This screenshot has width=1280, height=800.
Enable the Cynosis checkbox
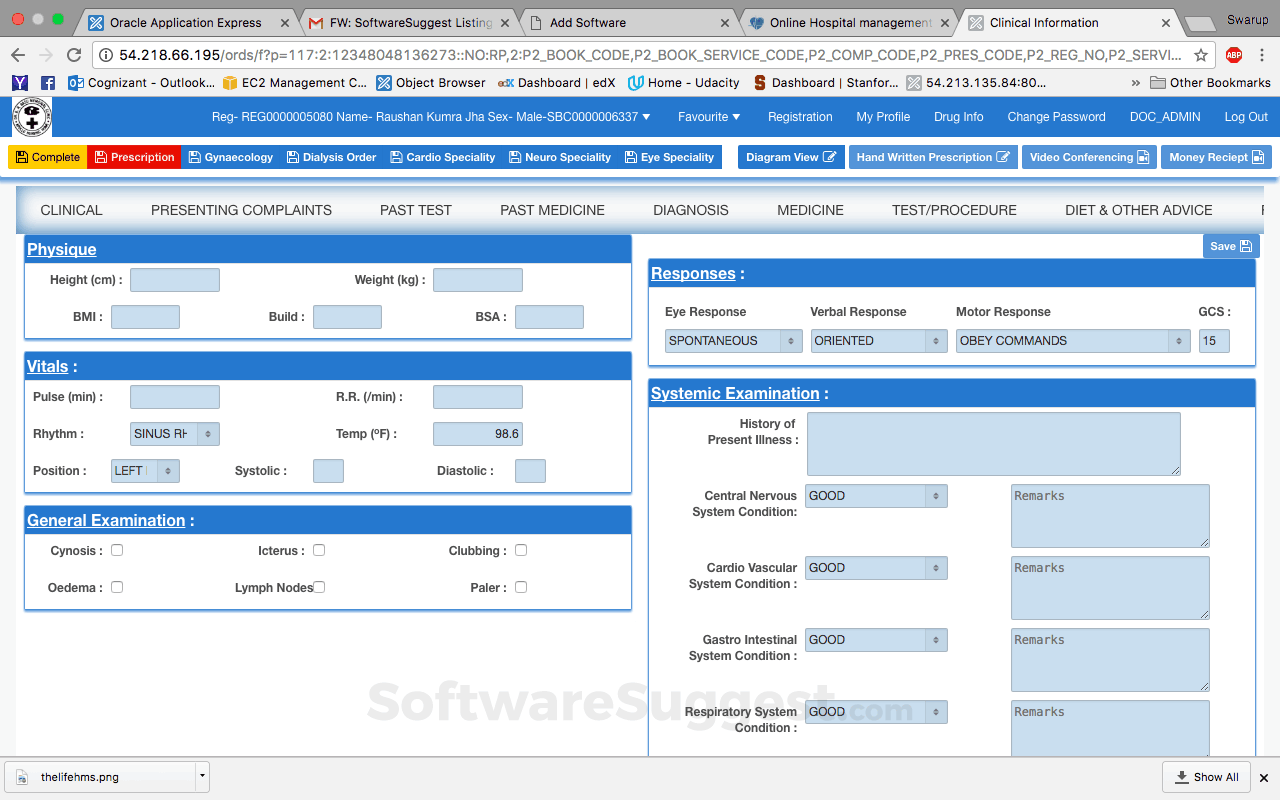pos(117,550)
